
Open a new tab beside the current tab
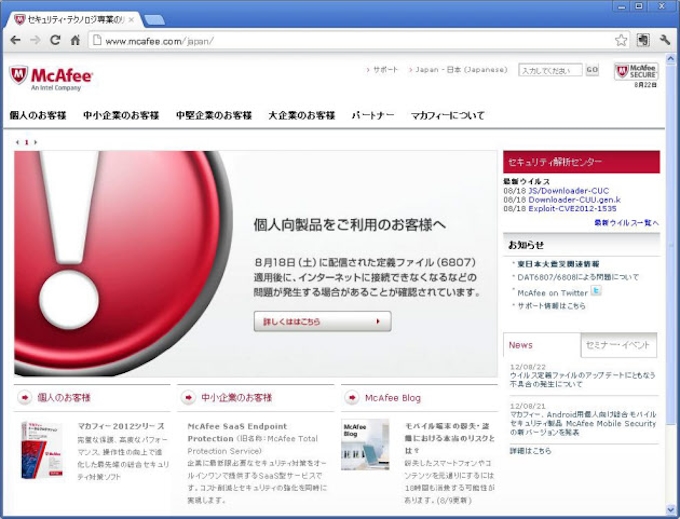(154, 20)
